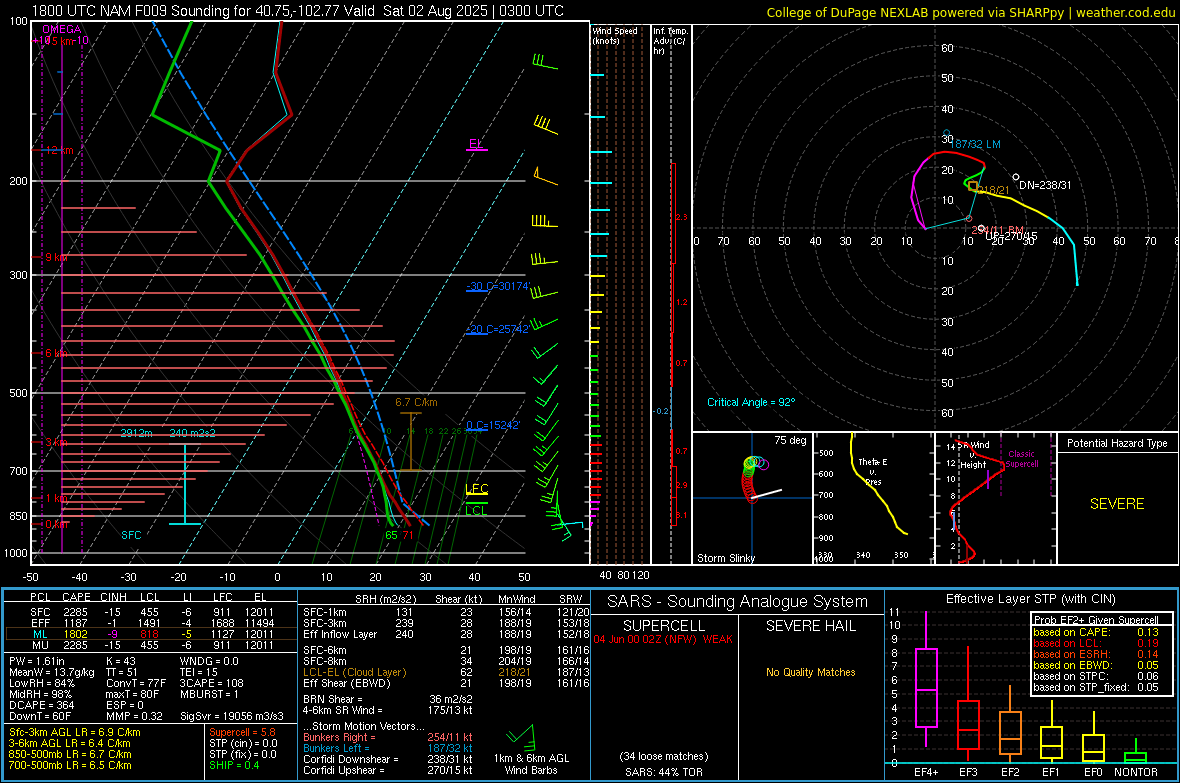Click the yellow SEVERE hazard text
Screen dimensions: 1180x783
coord(1117,504)
